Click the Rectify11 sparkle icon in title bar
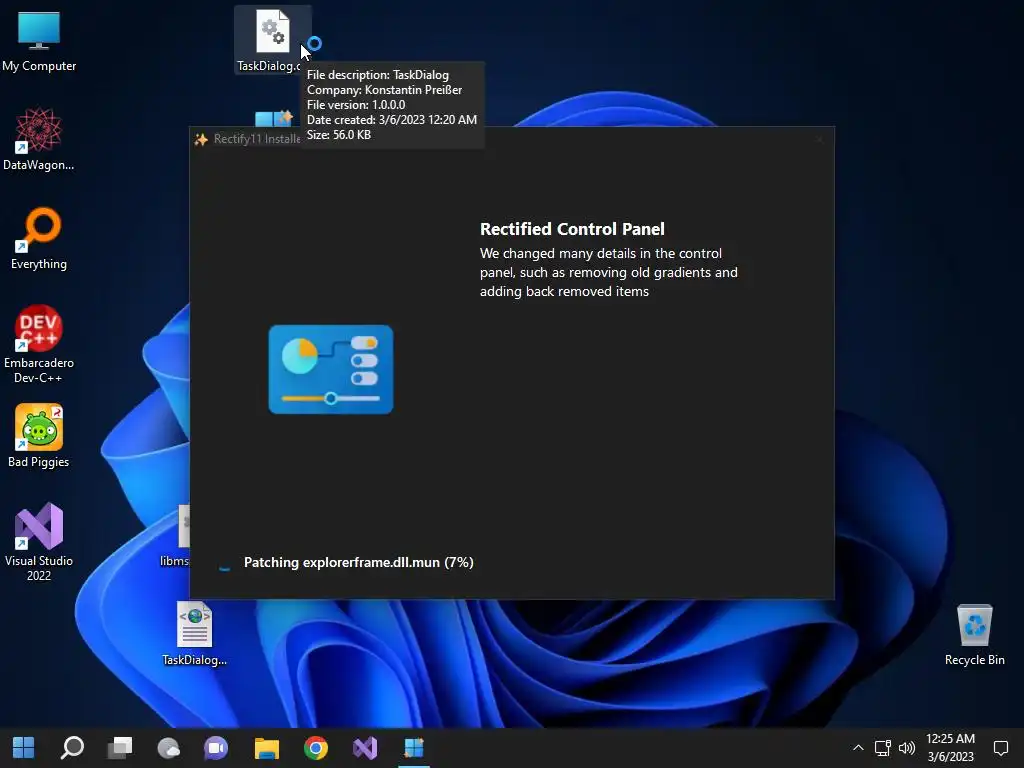This screenshot has height=768, width=1024. (201, 139)
